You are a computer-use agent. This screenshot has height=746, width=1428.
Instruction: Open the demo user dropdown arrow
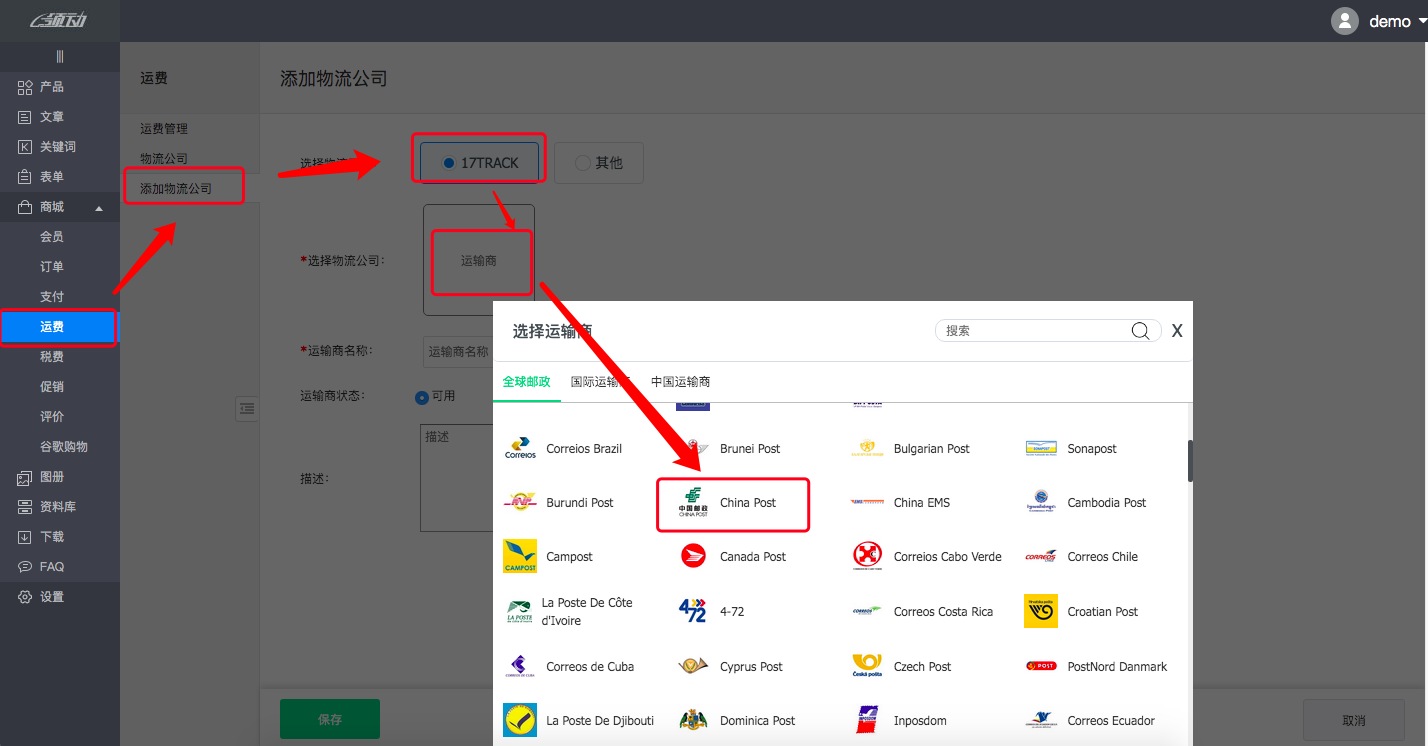click(x=1421, y=21)
